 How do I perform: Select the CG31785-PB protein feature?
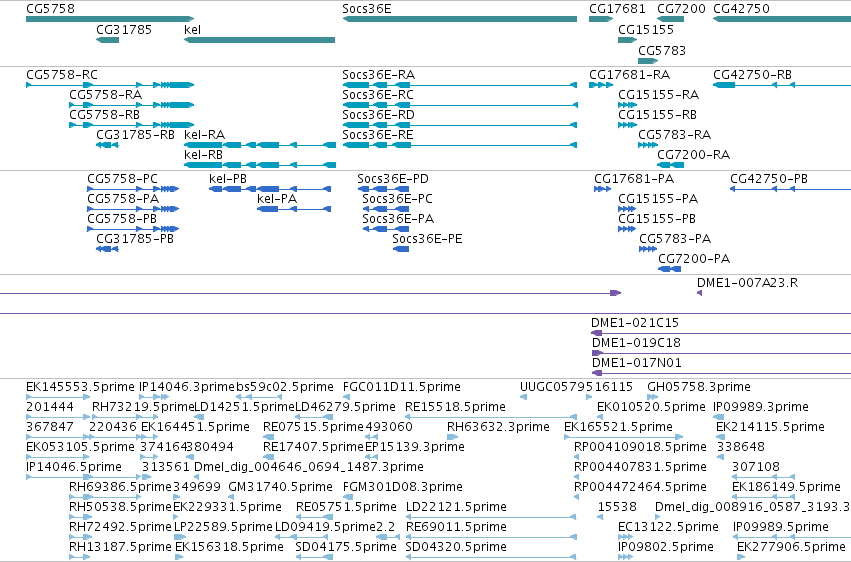107,249
